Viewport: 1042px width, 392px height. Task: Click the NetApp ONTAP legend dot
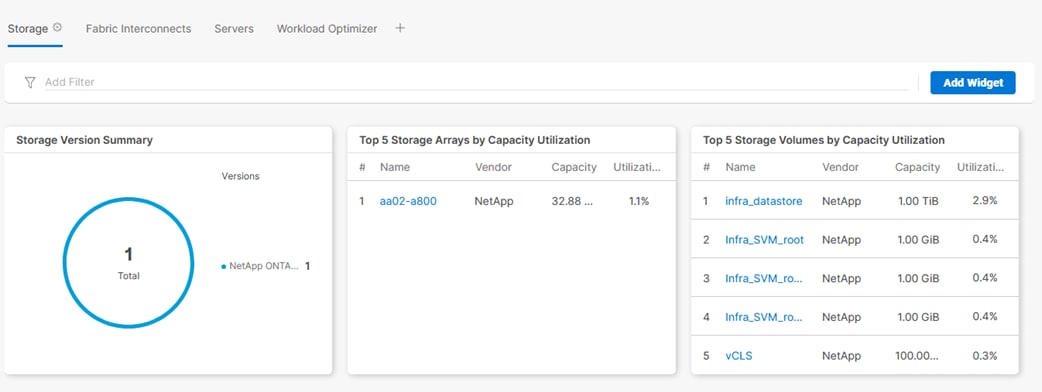coord(224,266)
